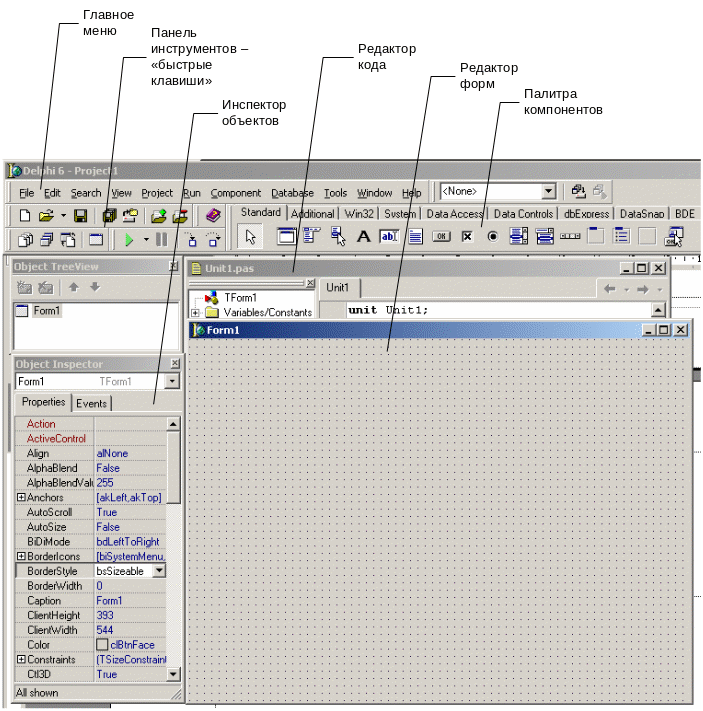This screenshot has height=711, width=703.
Task: Open the Search menu
Action: tap(86, 193)
